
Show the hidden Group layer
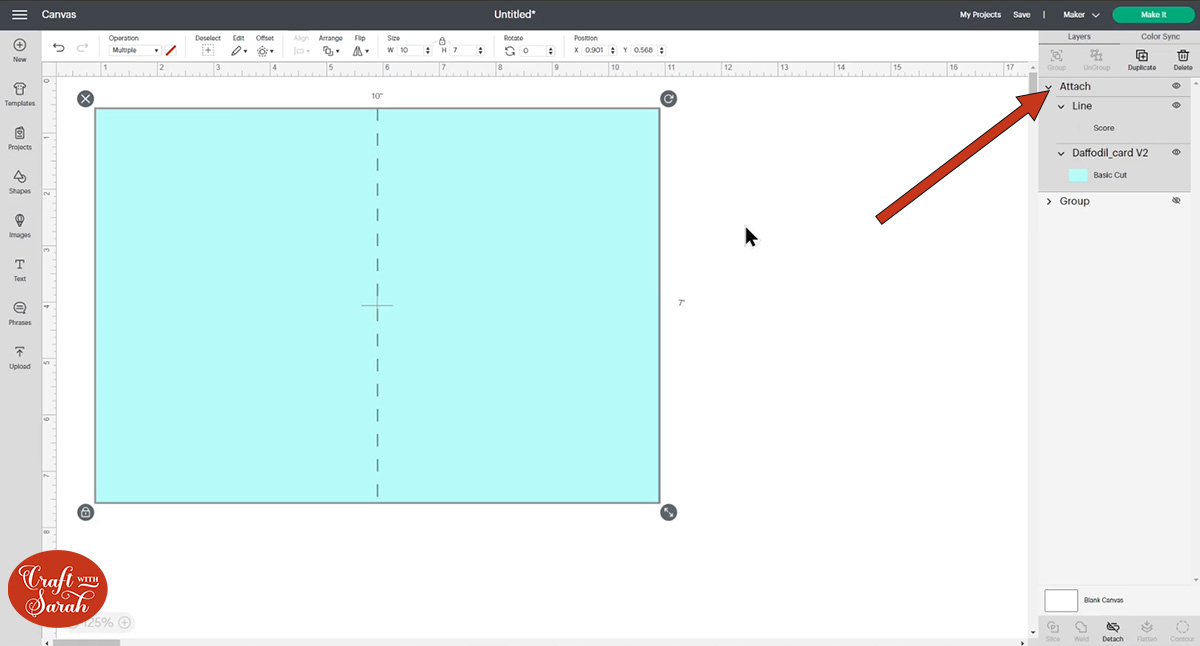tap(1176, 201)
